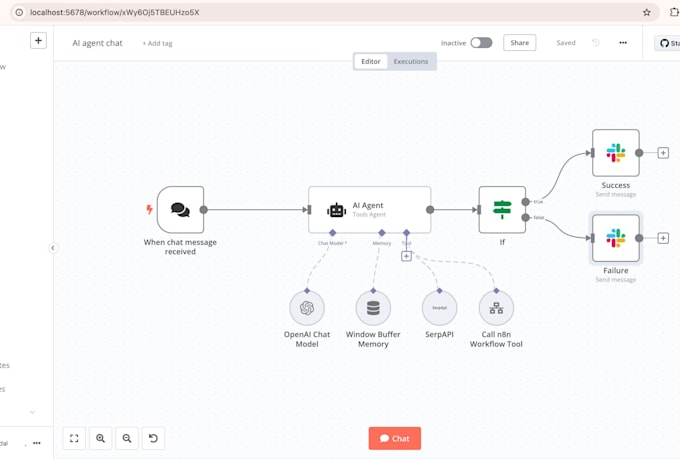This screenshot has height=459, width=680.
Task: Toggle the workflow Inactive switch
Action: [481, 43]
